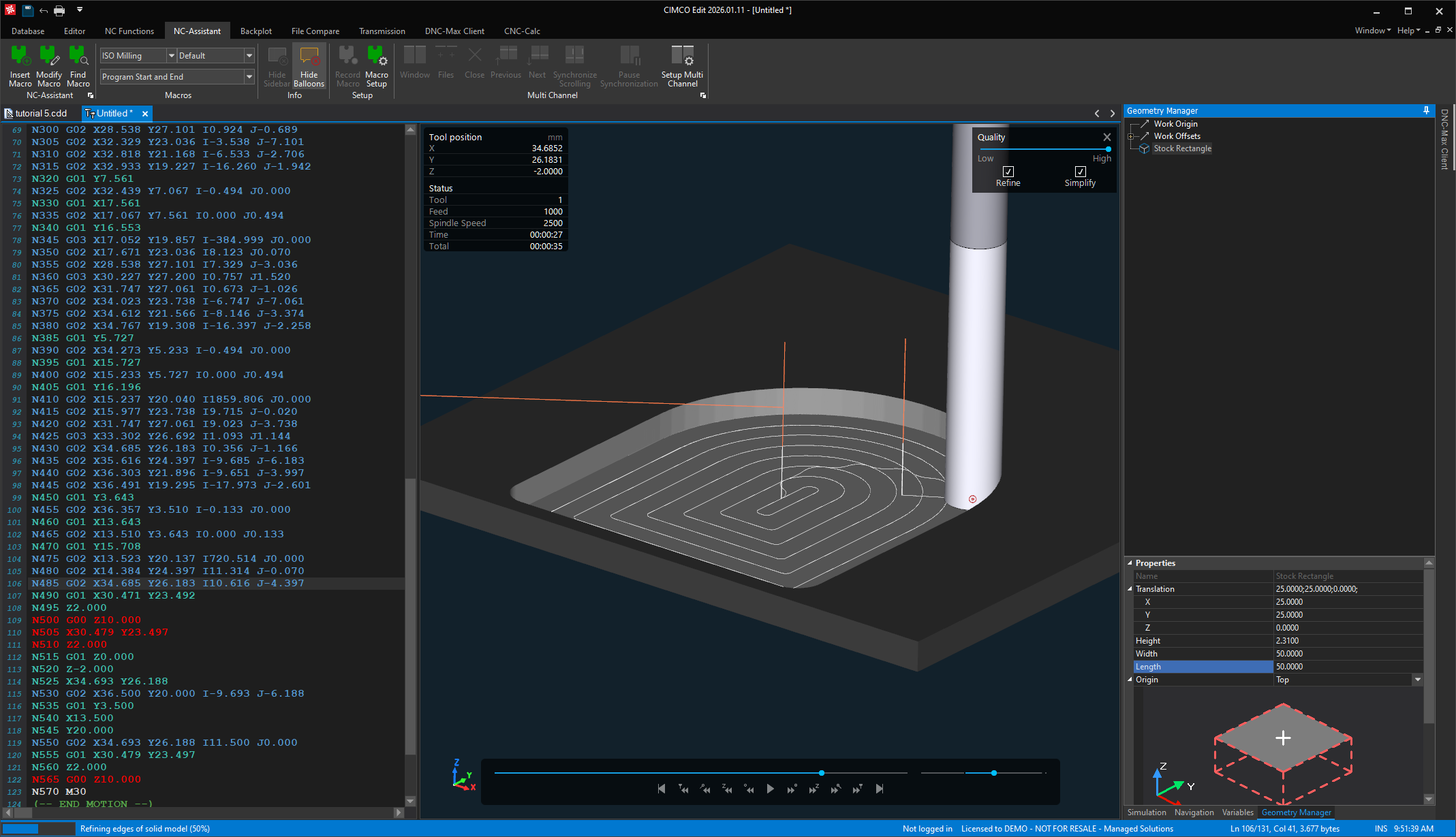Image resolution: width=1456 pixels, height=837 pixels.
Task: Edit the Width value field
Action: point(1348,654)
